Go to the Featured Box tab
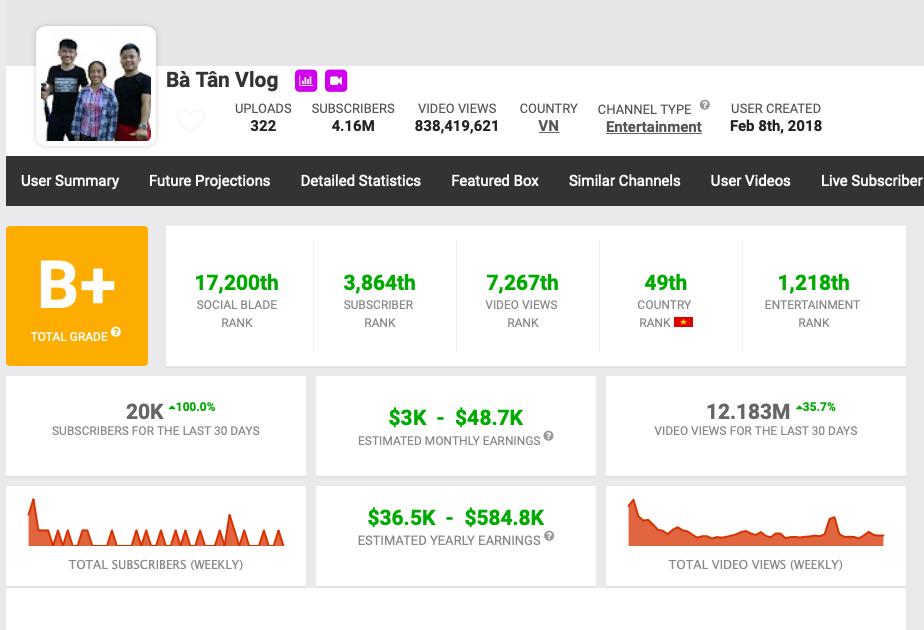924x630 pixels. pos(494,181)
